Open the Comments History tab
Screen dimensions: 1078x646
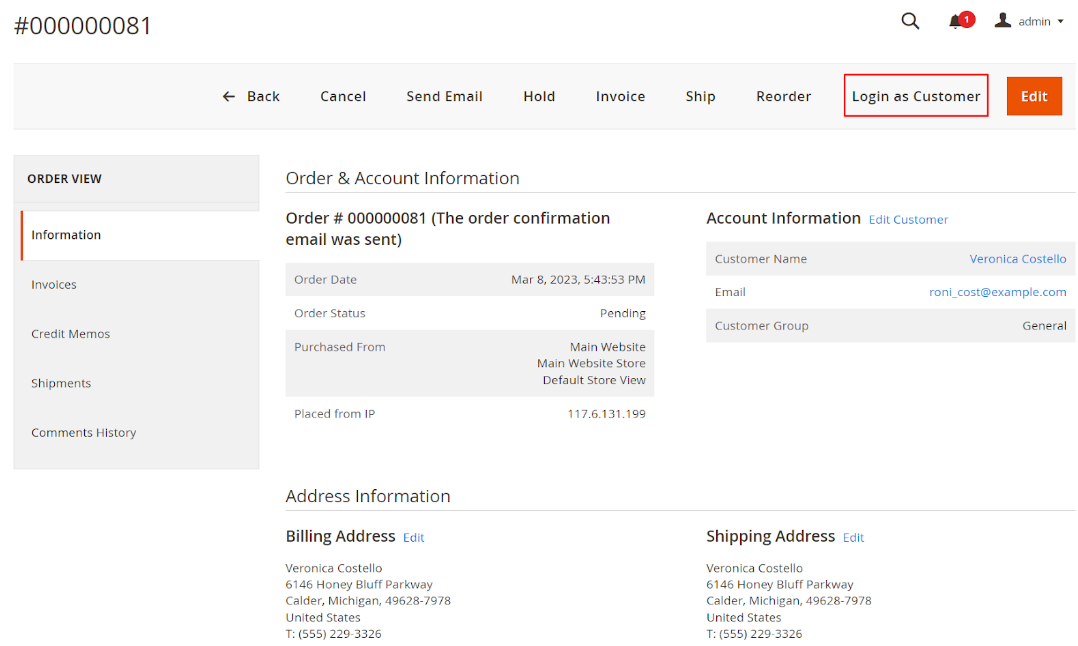(x=83, y=433)
